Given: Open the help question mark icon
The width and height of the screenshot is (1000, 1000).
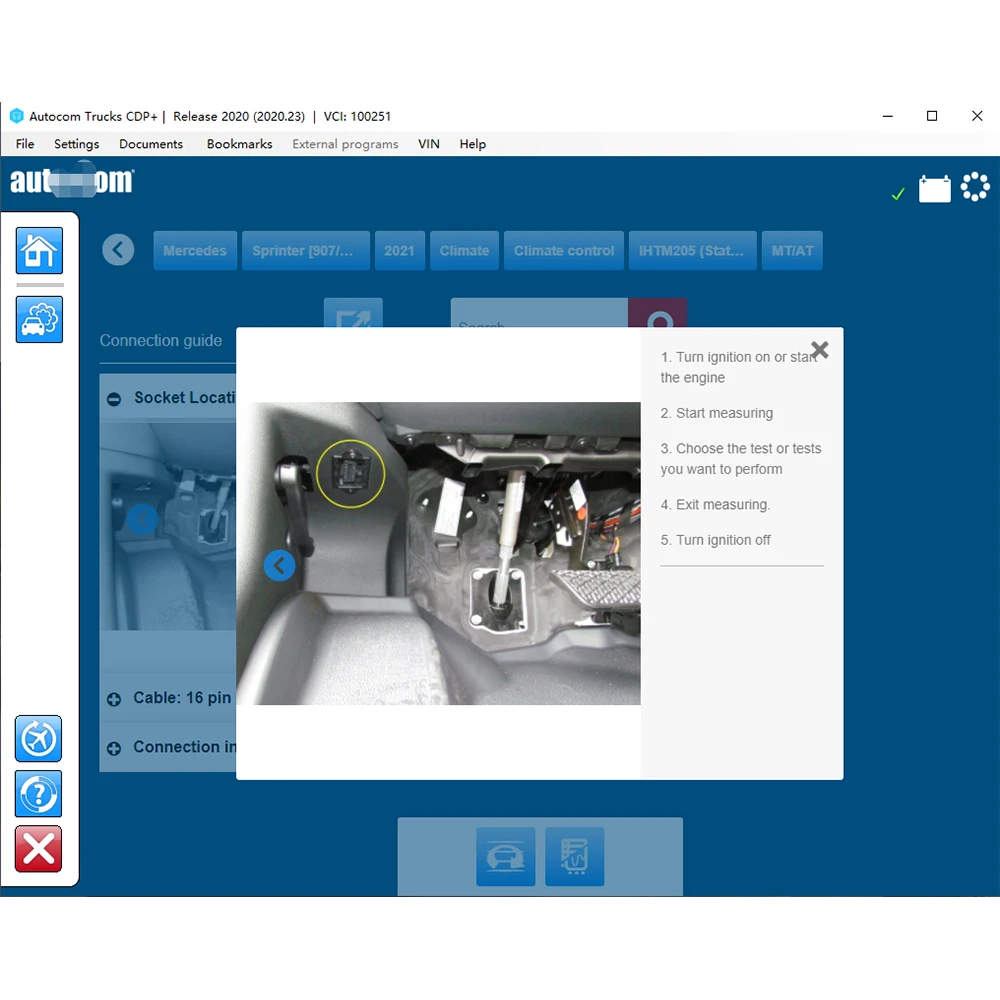Looking at the screenshot, I should click(38, 793).
